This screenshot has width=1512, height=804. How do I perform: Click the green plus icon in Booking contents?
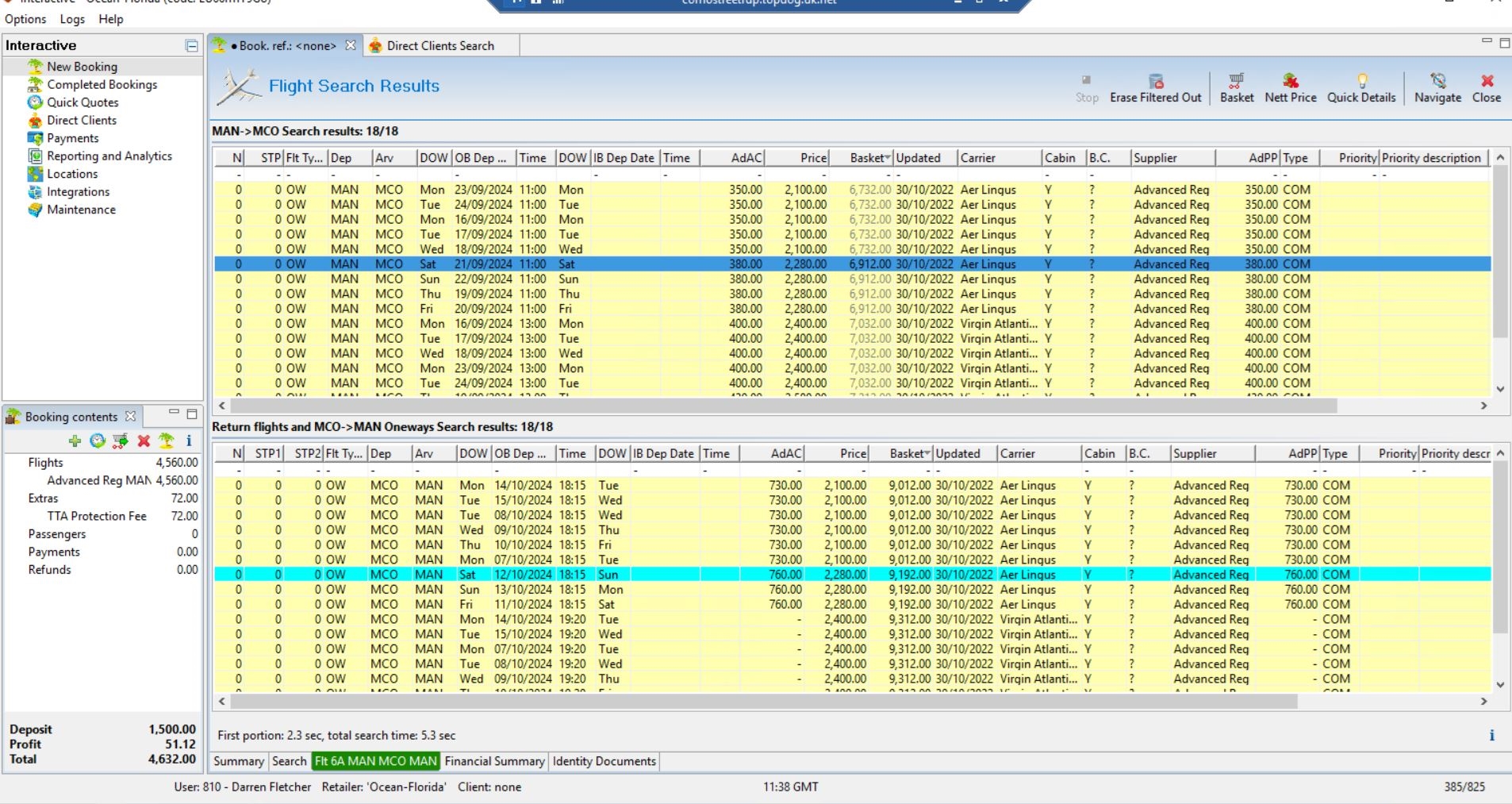click(75, 440)
